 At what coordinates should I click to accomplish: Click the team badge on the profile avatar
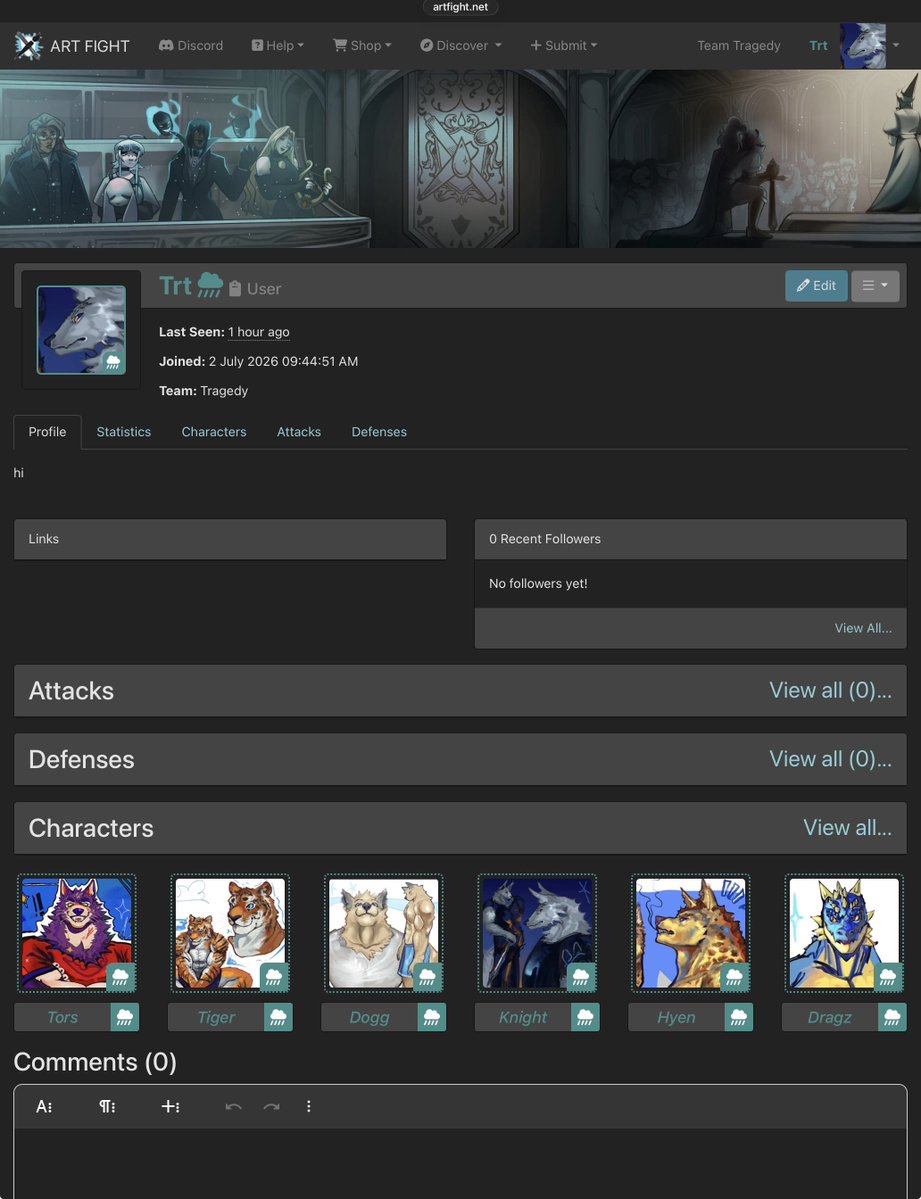coord(113,362)
